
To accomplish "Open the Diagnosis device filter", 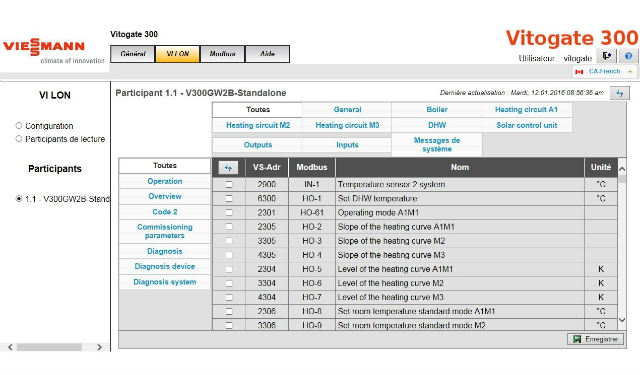I will point(164,266).
